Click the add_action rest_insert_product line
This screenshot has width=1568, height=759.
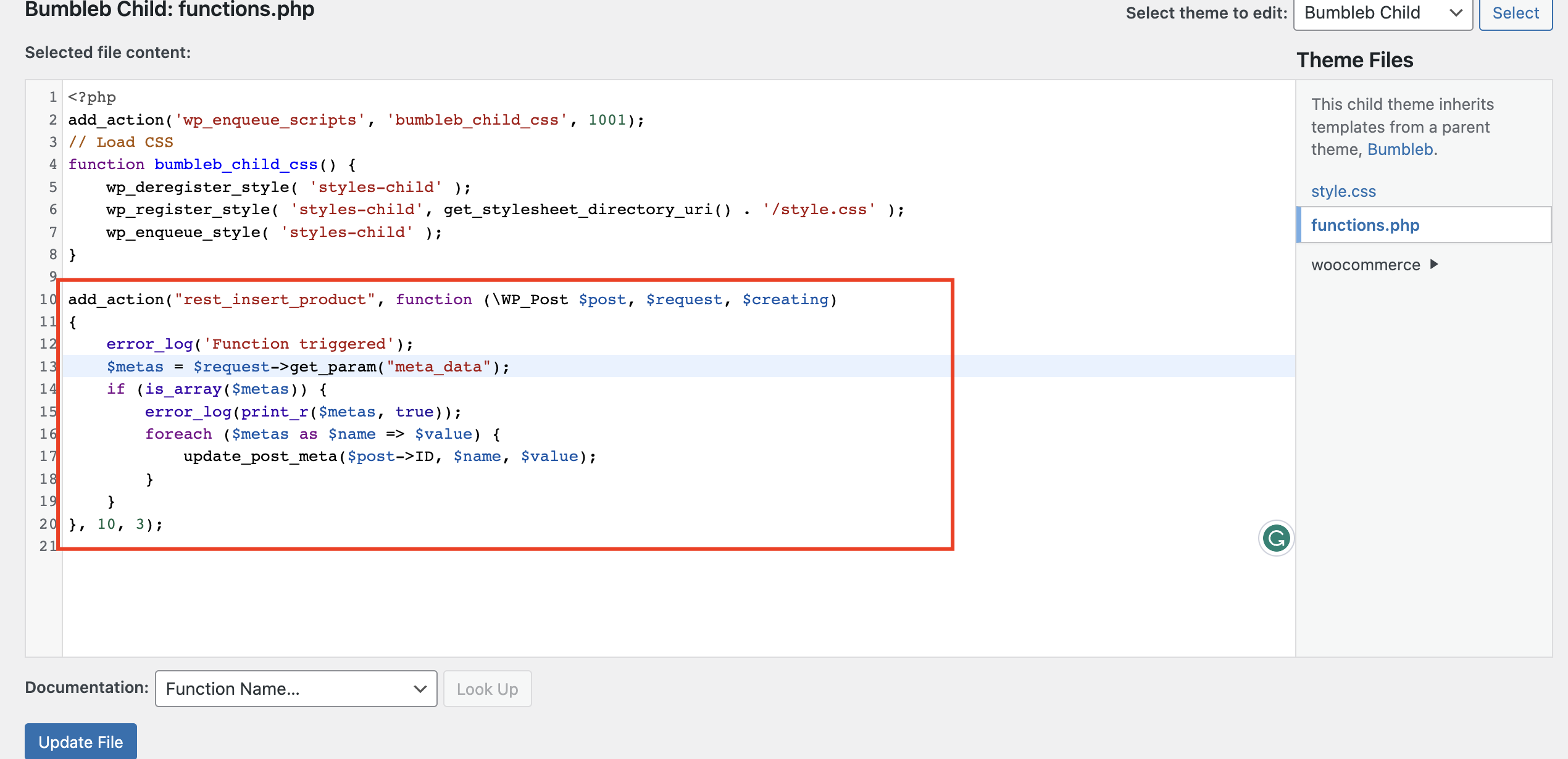click(x=451, y=299)
